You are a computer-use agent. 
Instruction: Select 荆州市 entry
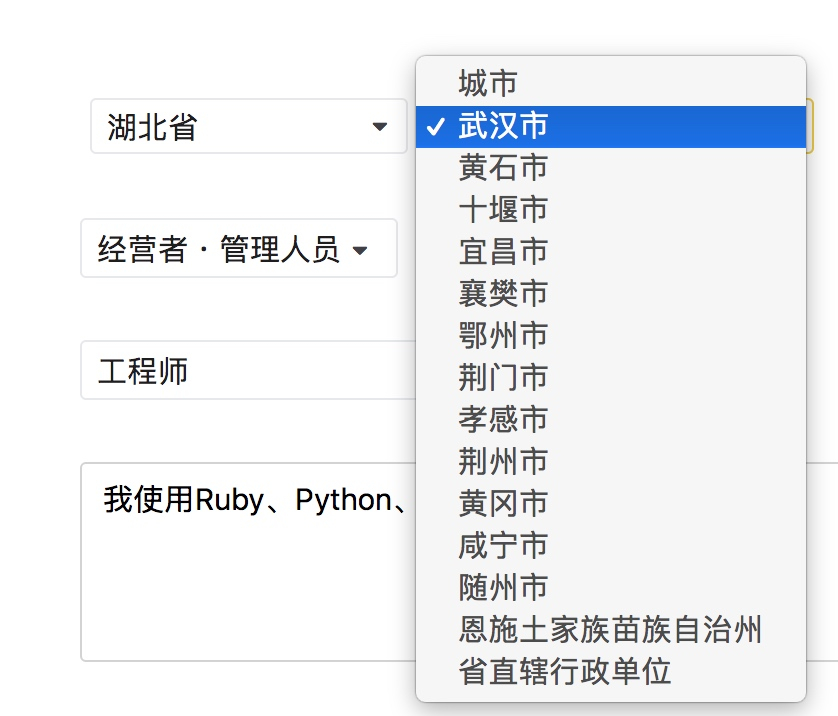610,461
